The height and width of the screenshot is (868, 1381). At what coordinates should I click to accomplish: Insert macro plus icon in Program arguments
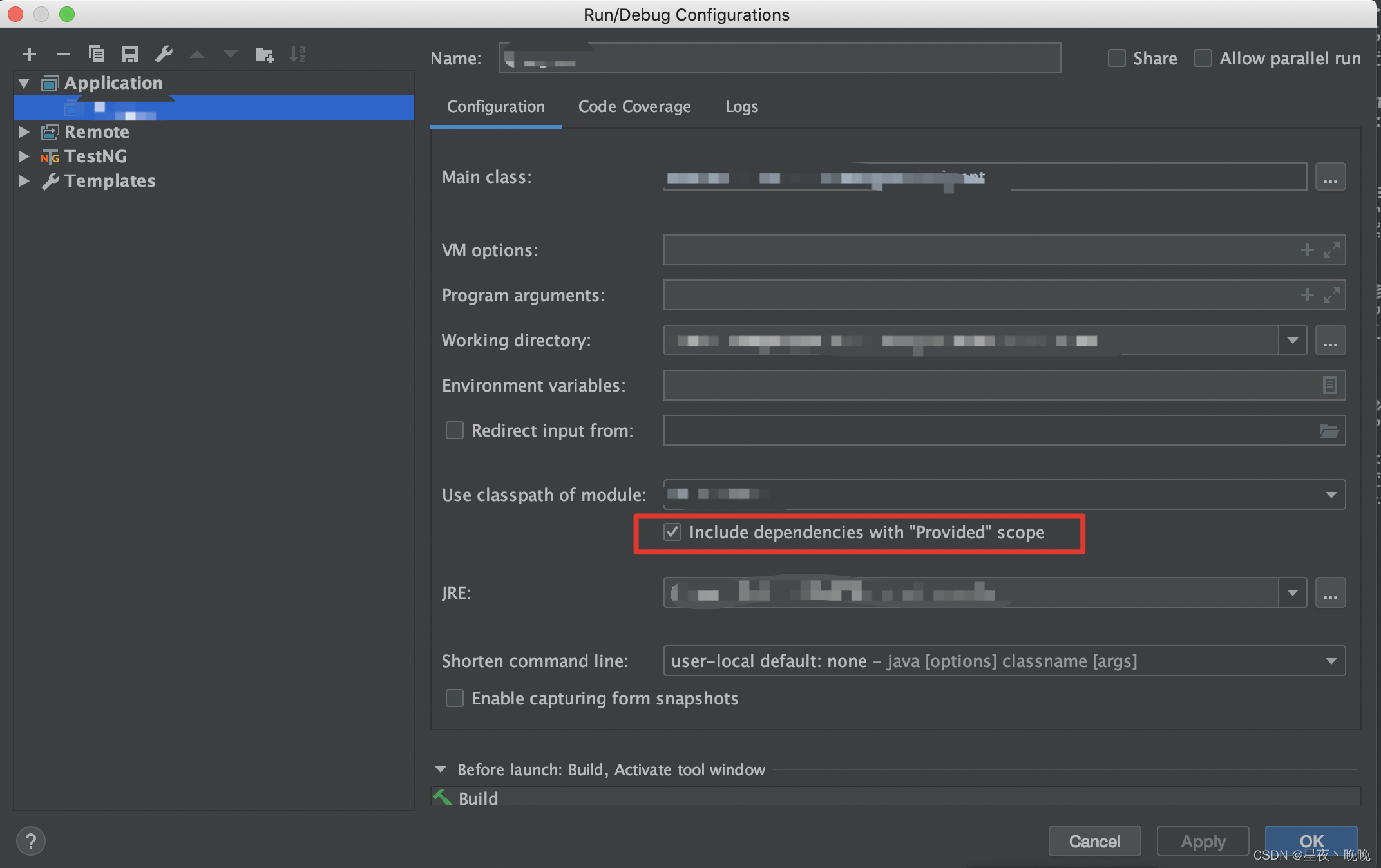(1307, 296)
